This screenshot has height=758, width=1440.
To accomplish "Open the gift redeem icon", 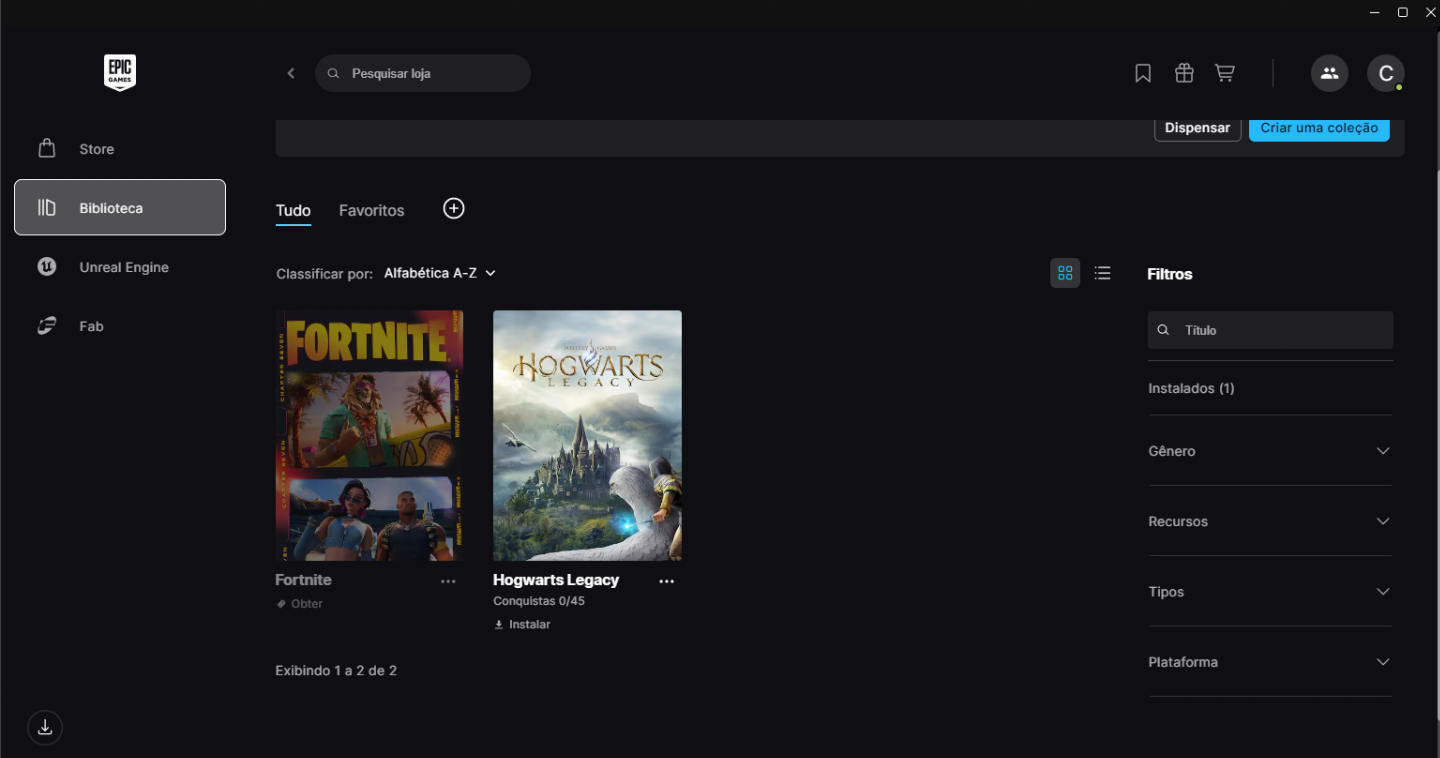I will (x=1184, y=73).
